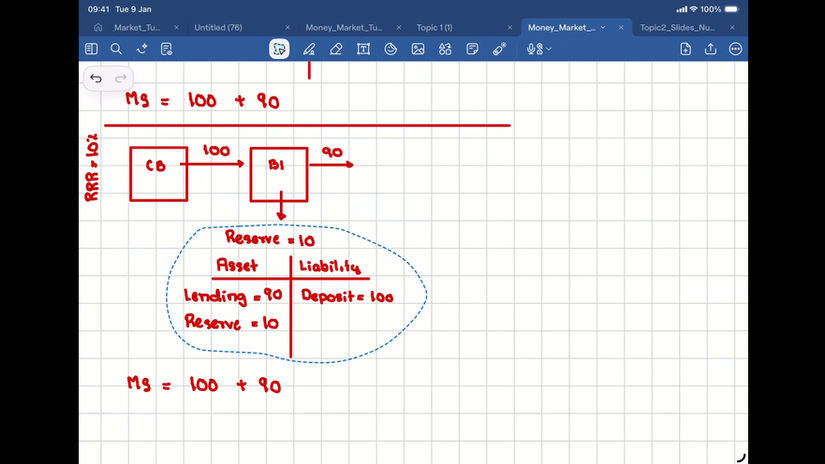This screenshot has width=825, height=464.
Task: Open the share export icon
Action: tap(711, 49)
